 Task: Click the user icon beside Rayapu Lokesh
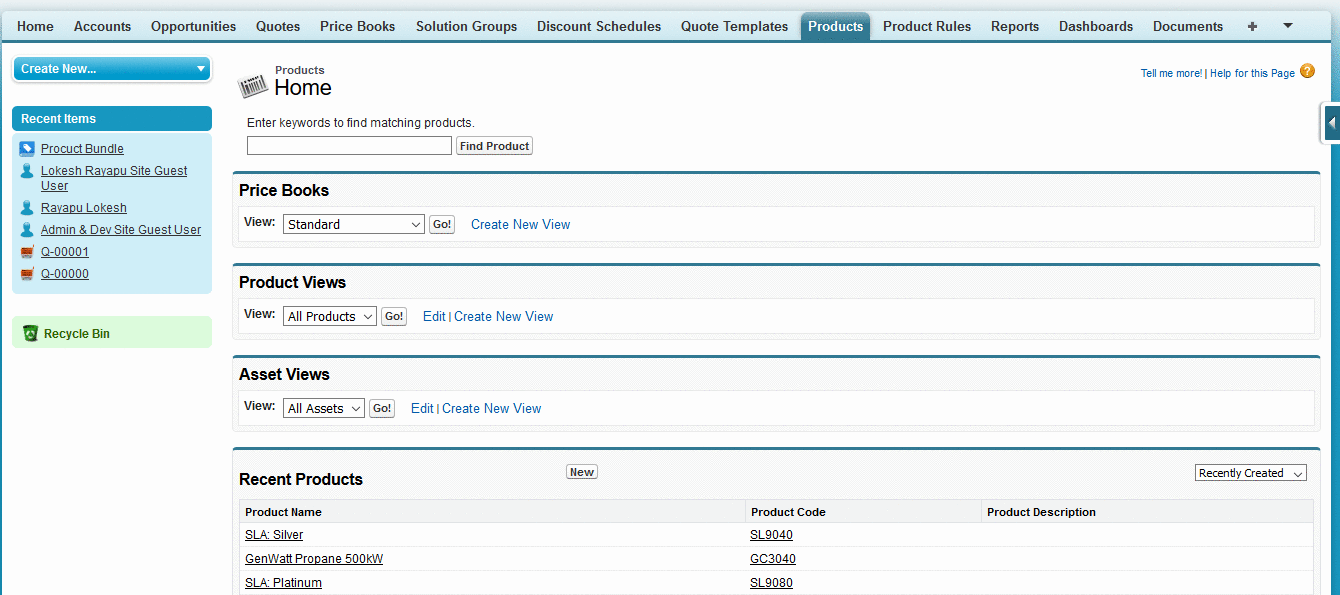click(x=27, y=208)
